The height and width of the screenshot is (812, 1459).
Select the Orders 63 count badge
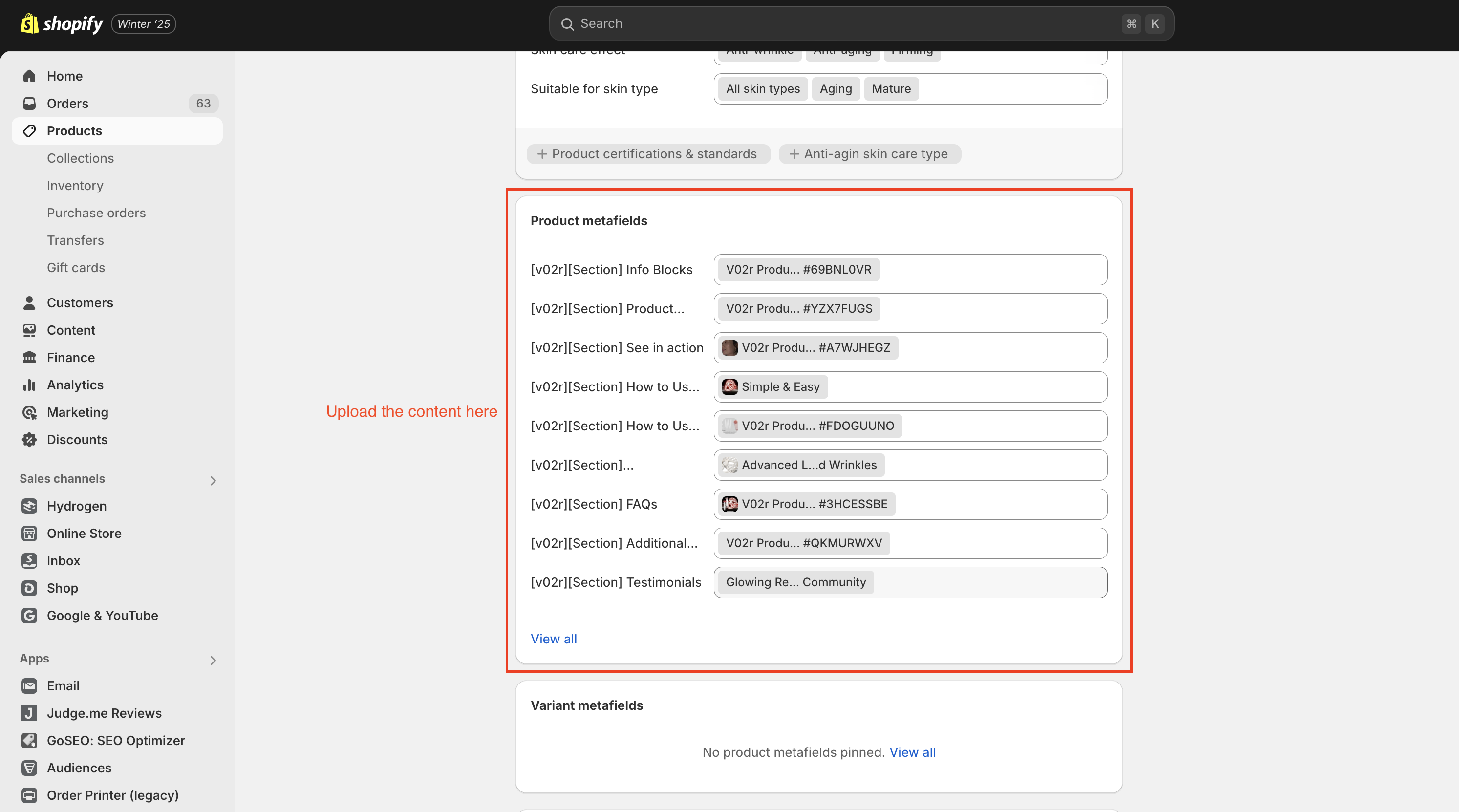(x=203, y=104)
